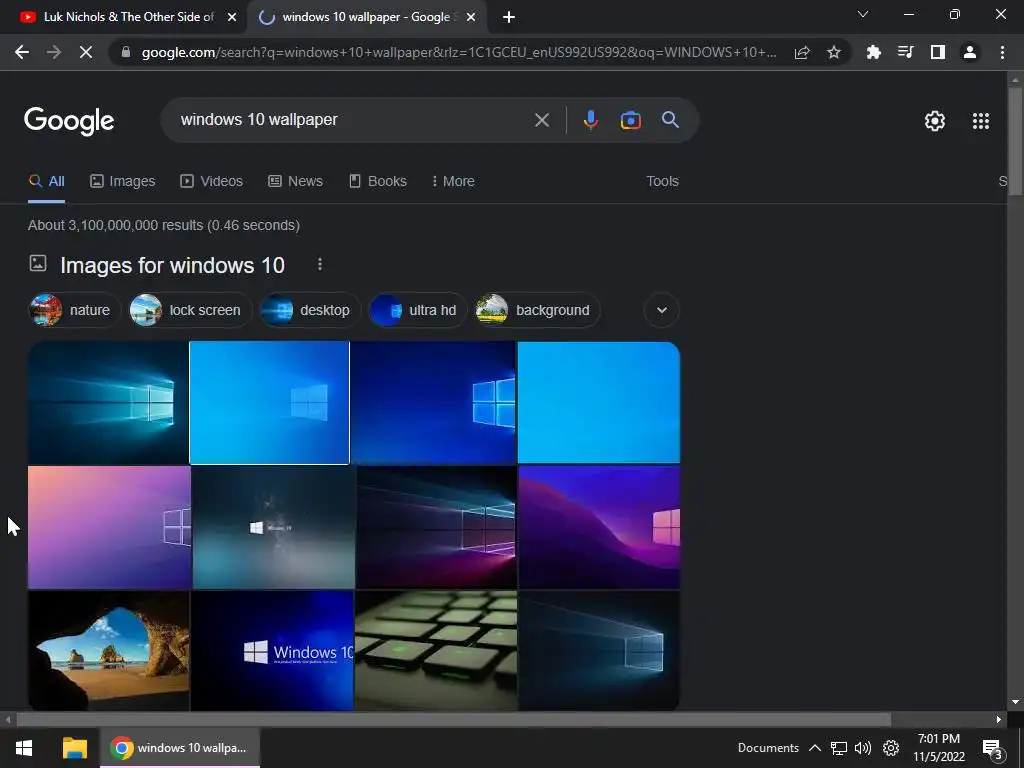
Task: Expand the More search categories
Action: [x=453, y=182]
